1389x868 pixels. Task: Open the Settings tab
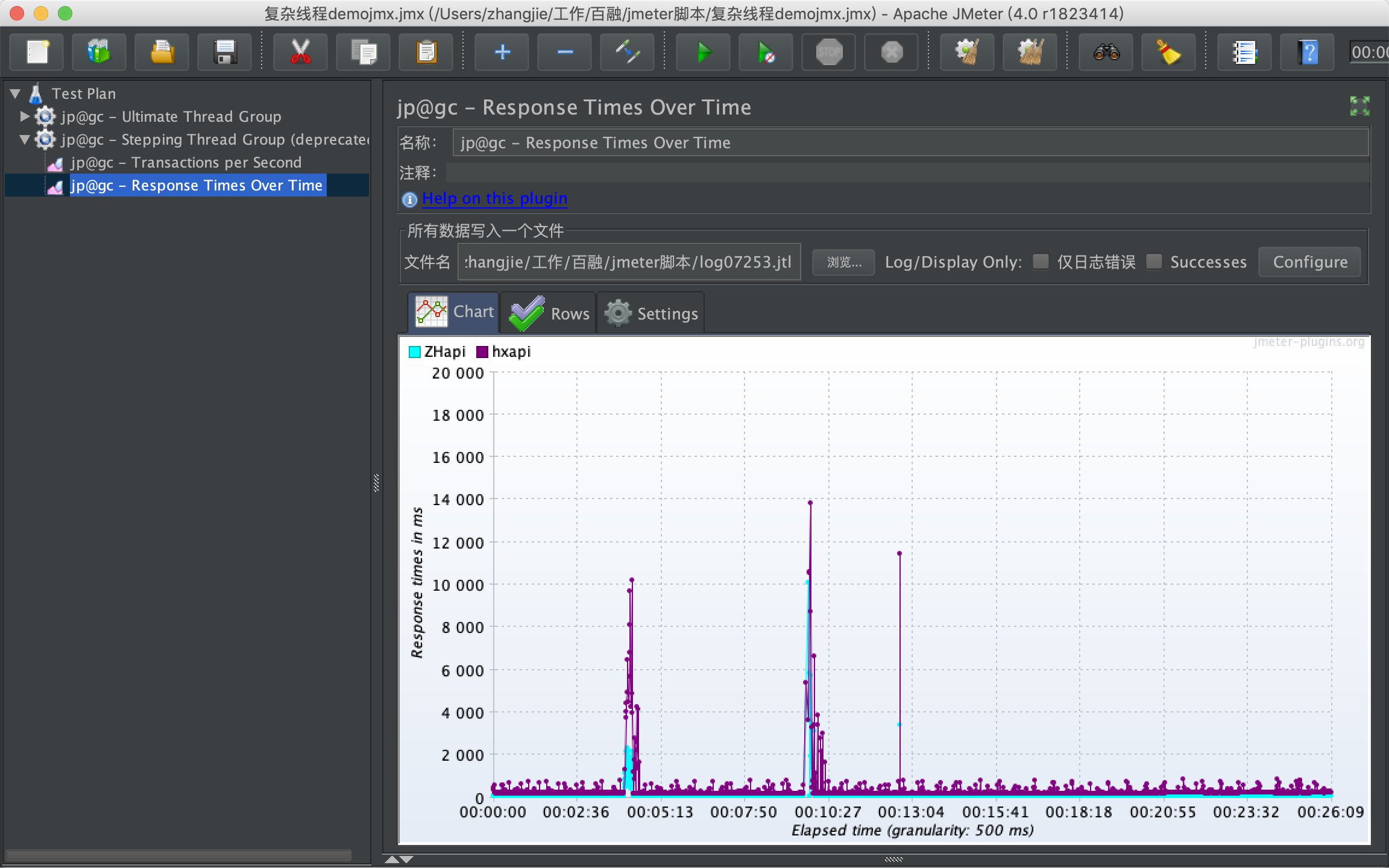coord(651,313)
